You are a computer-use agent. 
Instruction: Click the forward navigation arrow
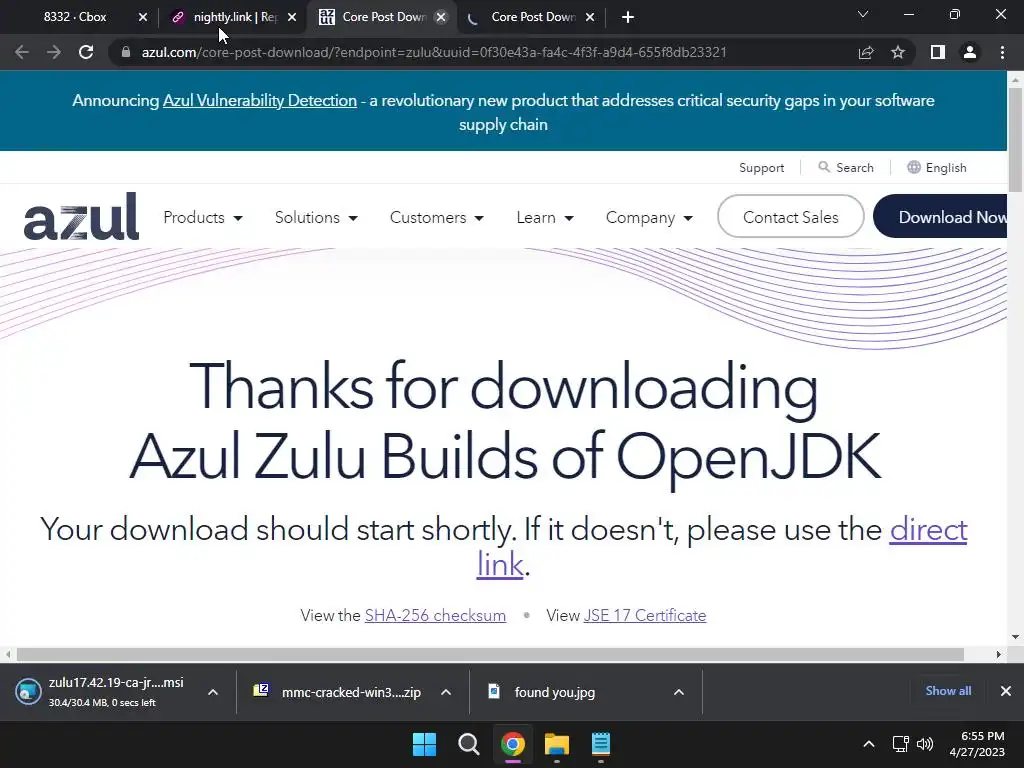click(x=54, y=52)
